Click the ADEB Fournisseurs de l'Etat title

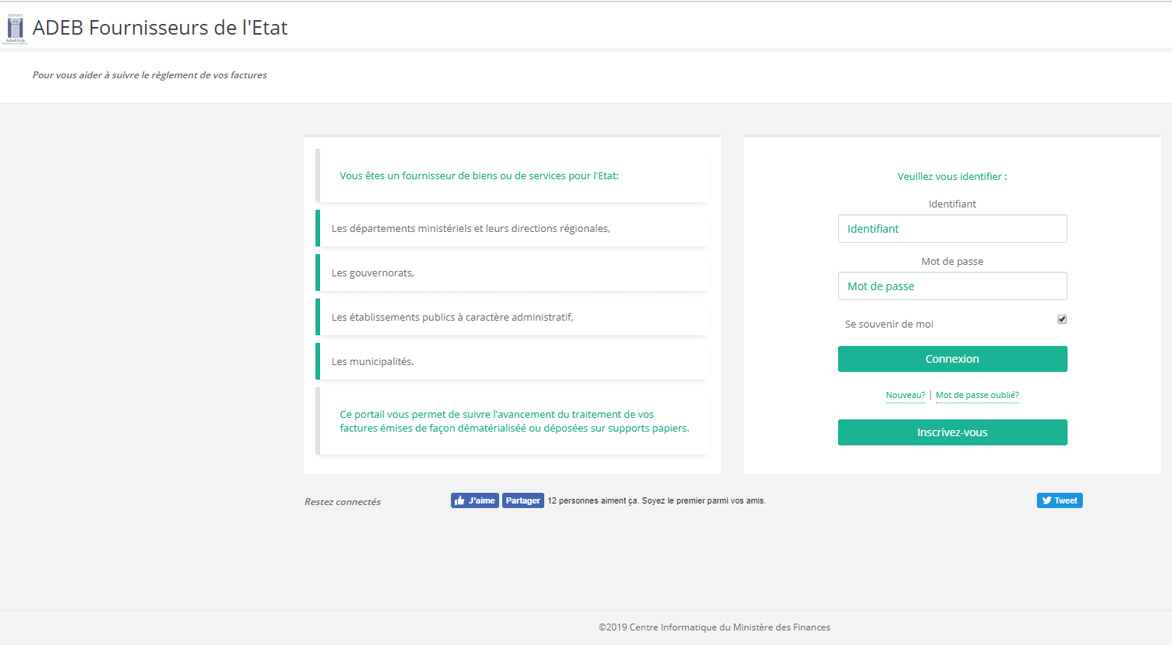point(160,28)
